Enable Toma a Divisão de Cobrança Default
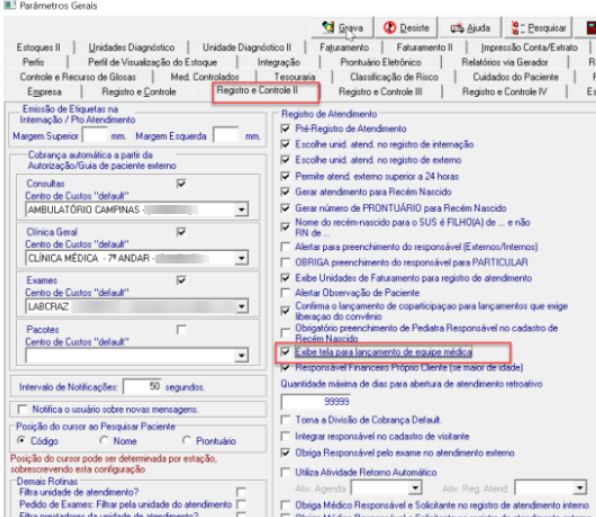Screen dimensions: 596x517 pyautogui.click(x=285, y=420)
